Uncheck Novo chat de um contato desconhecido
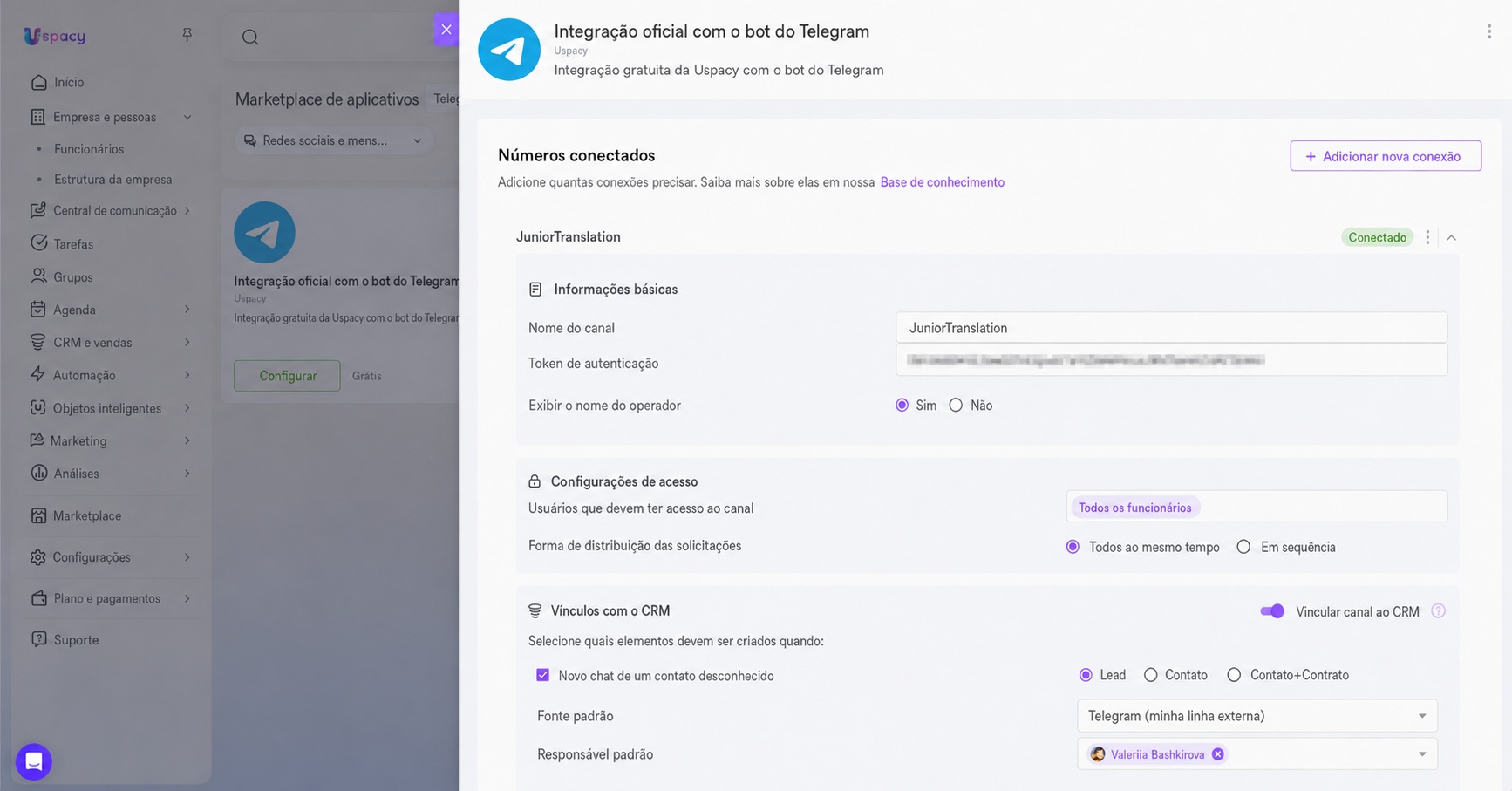 [542, 675]
